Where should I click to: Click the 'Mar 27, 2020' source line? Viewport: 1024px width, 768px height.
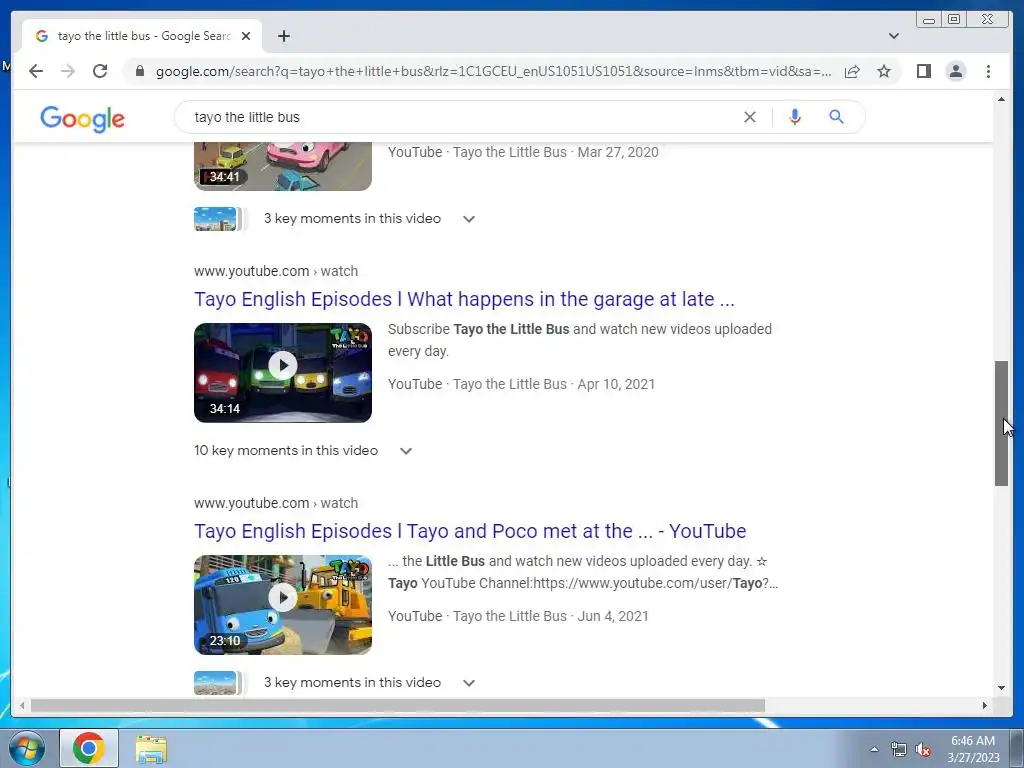pos(523,152)
